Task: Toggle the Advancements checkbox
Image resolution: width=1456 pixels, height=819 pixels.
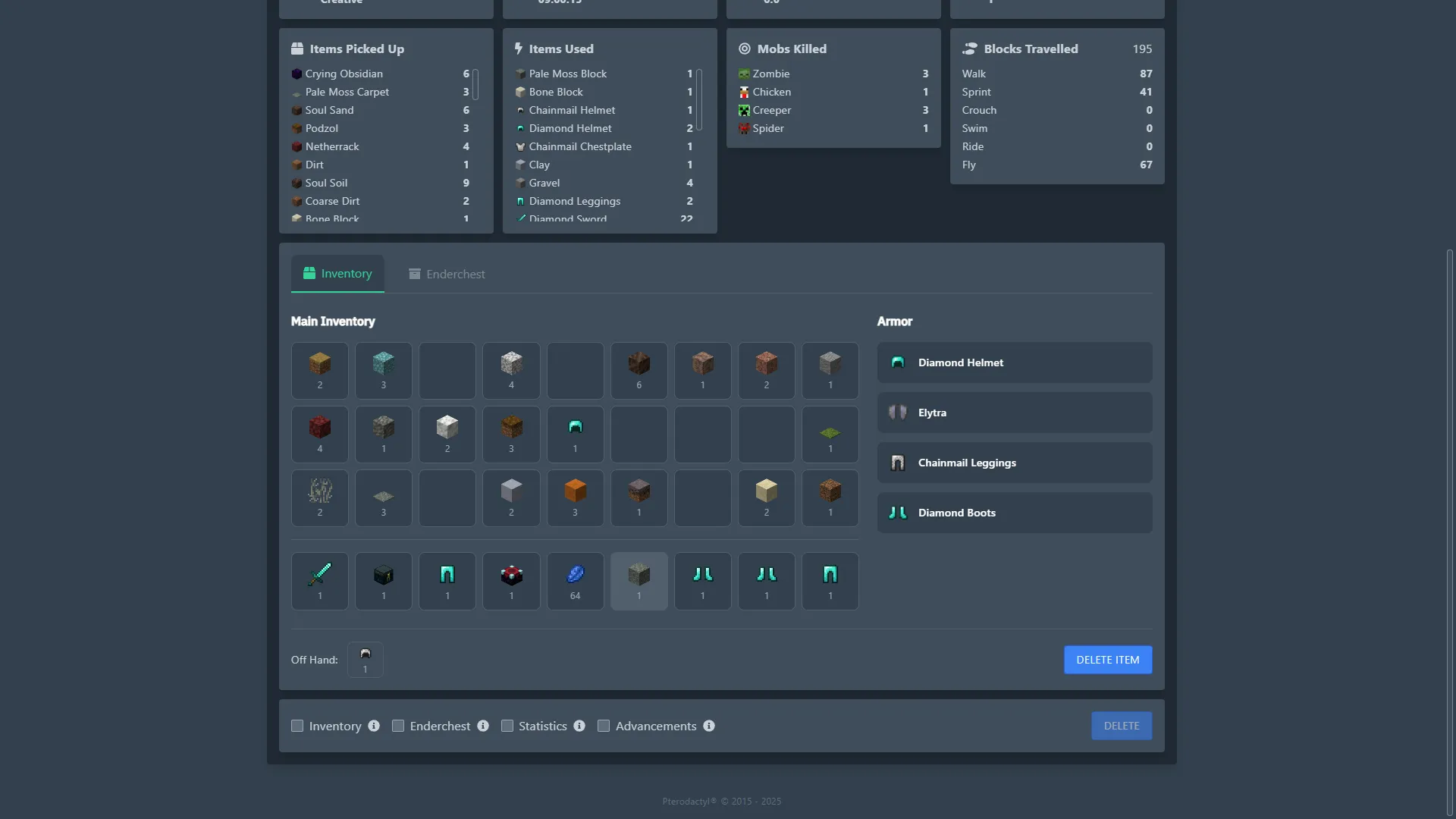Action: [x=604, y=726]
